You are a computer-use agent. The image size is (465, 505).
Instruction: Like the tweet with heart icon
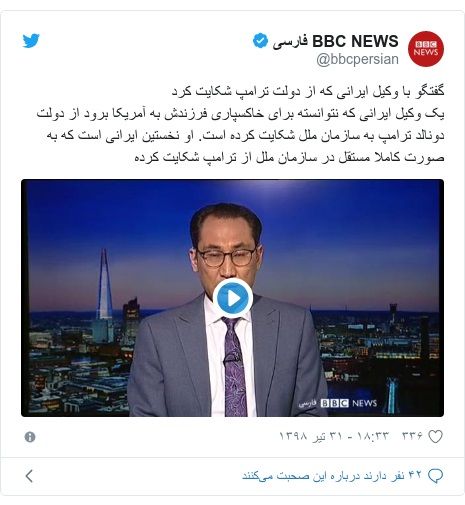[435, 437]
